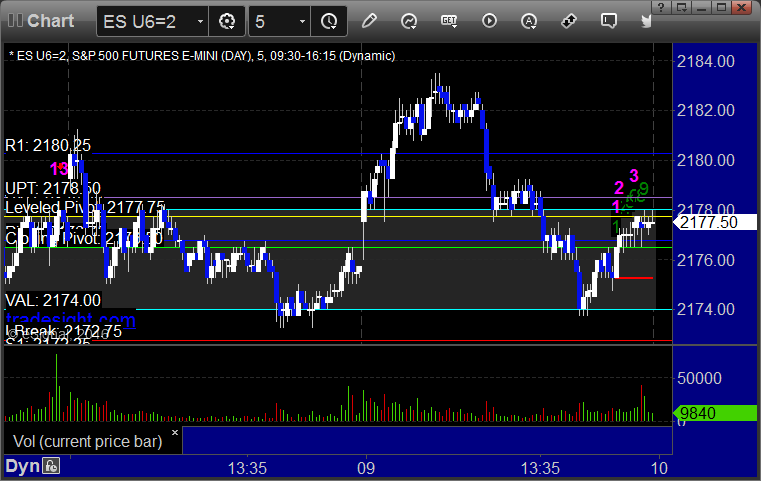Click the magenta 2 count marker
Image resolution: width=761 pixels, height=481 pixels.
coord(619,187)
